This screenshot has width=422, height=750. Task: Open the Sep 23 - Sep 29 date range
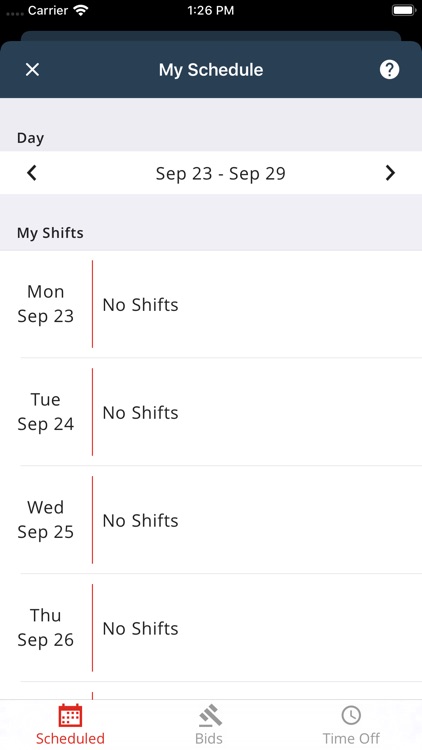pos(221,173)
